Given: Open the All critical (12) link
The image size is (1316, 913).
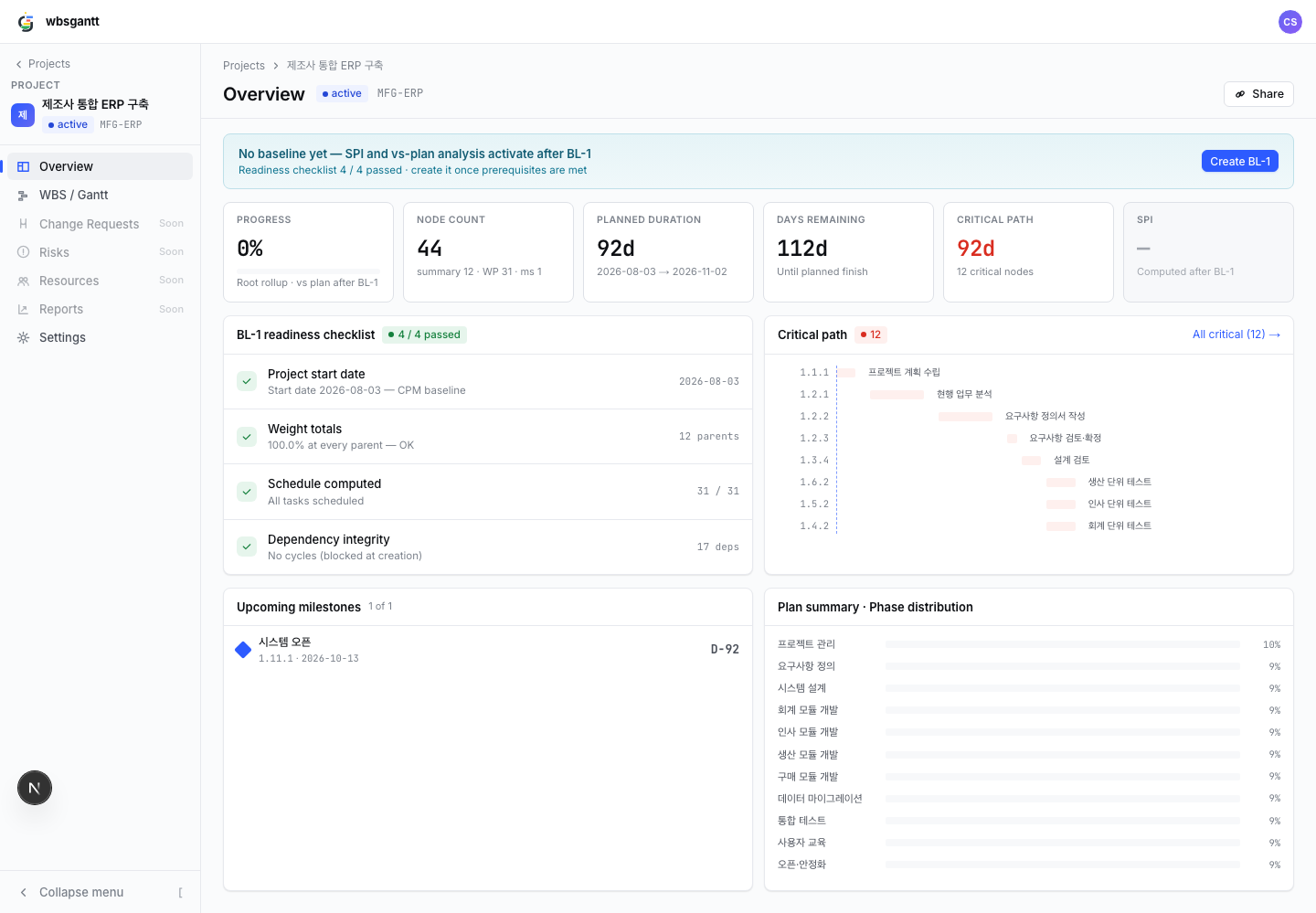Looking at the screenshot, I should point(1236,334).
